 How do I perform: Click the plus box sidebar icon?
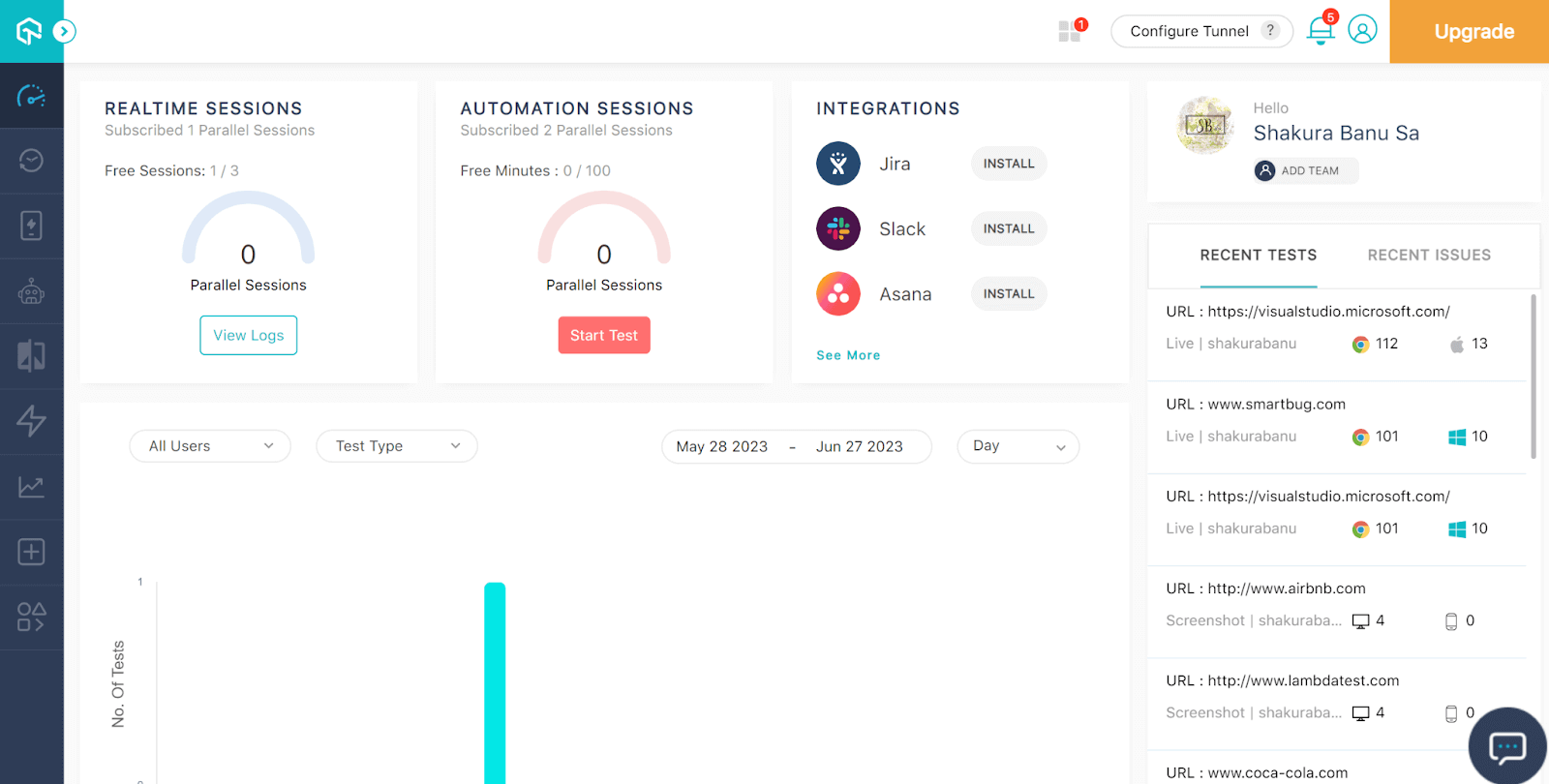tap(31, 552)
